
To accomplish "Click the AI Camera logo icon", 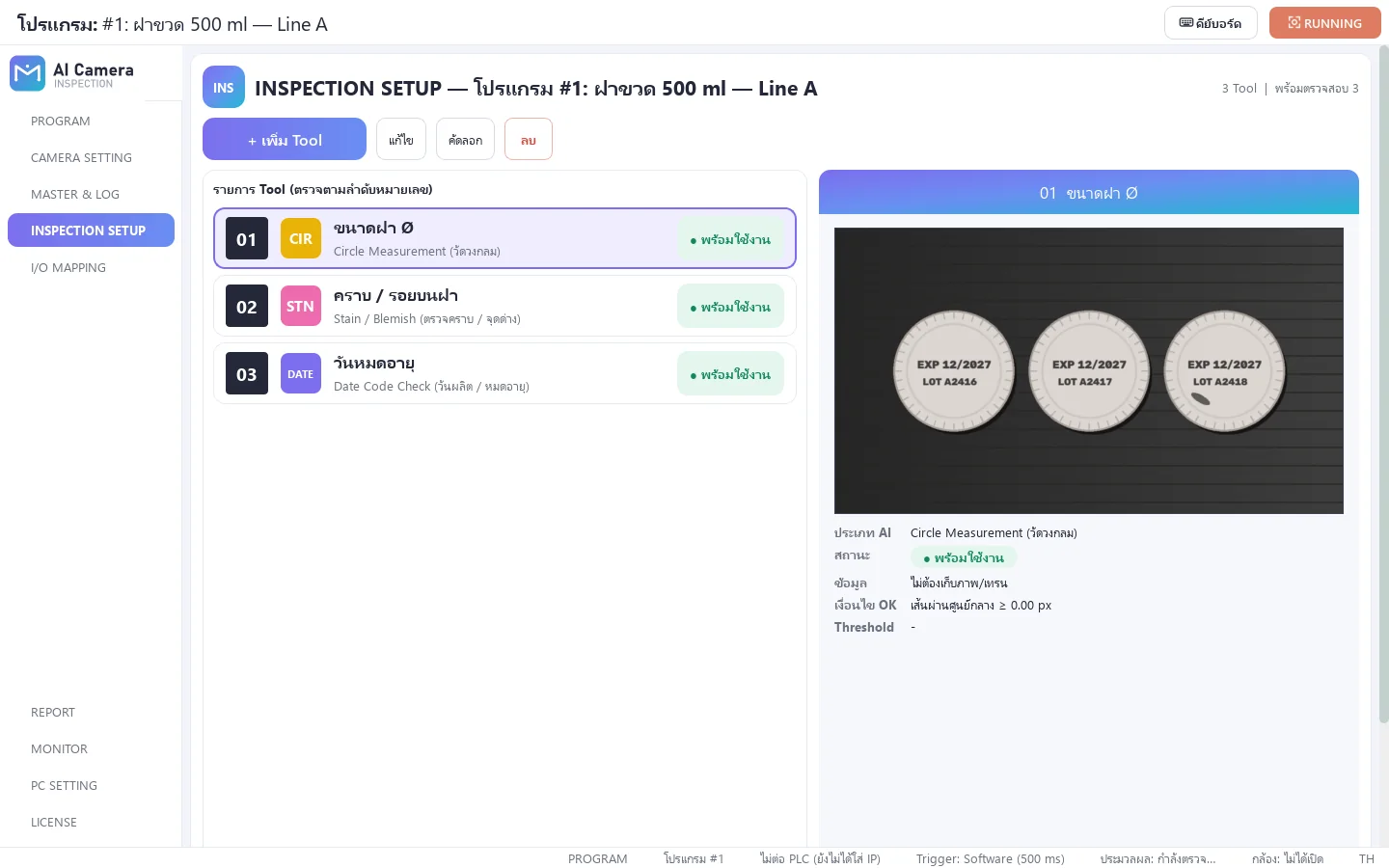I will click(x=27, y=73).
